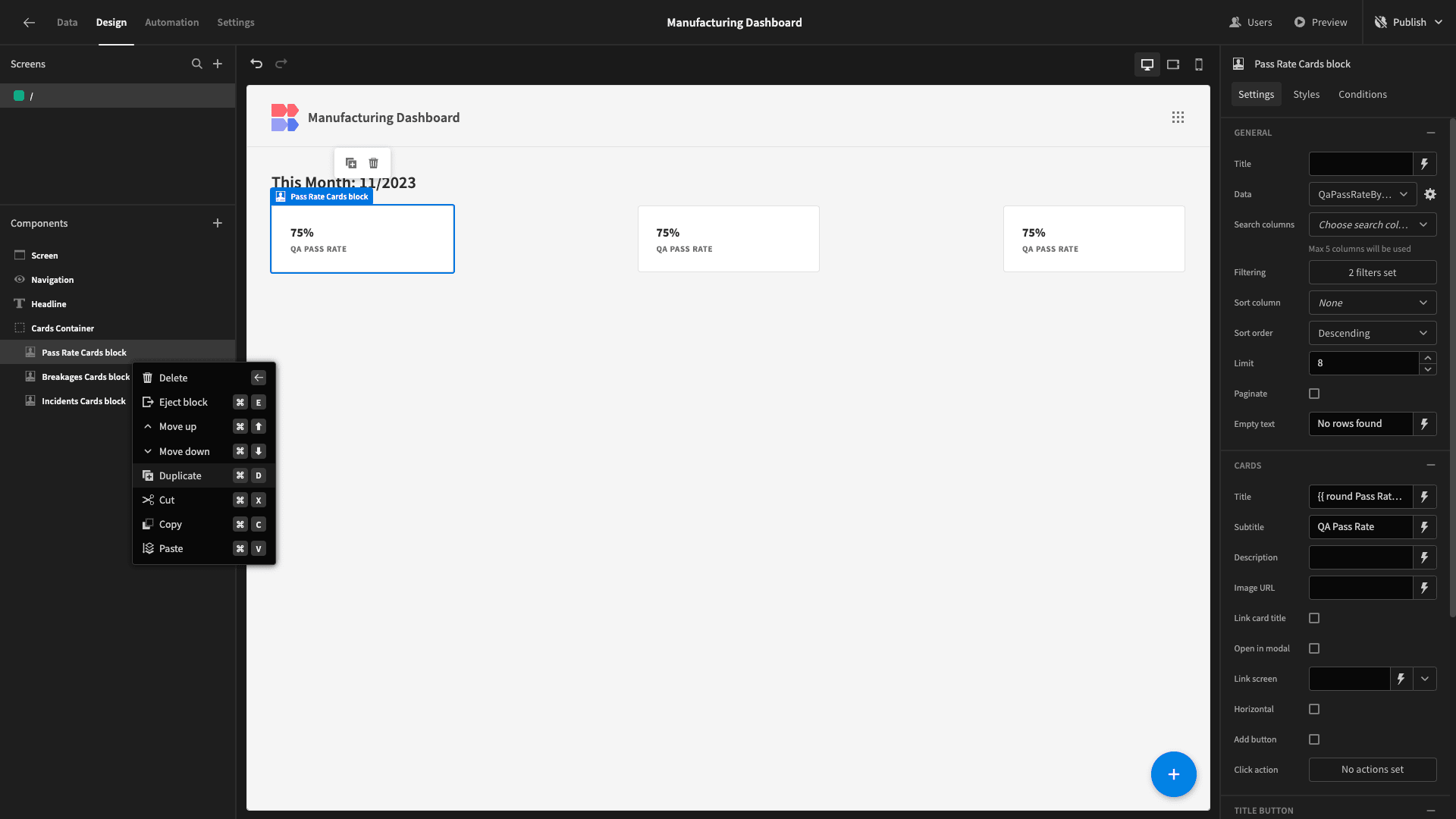Open Data settings gear icon

(1430, 194)
